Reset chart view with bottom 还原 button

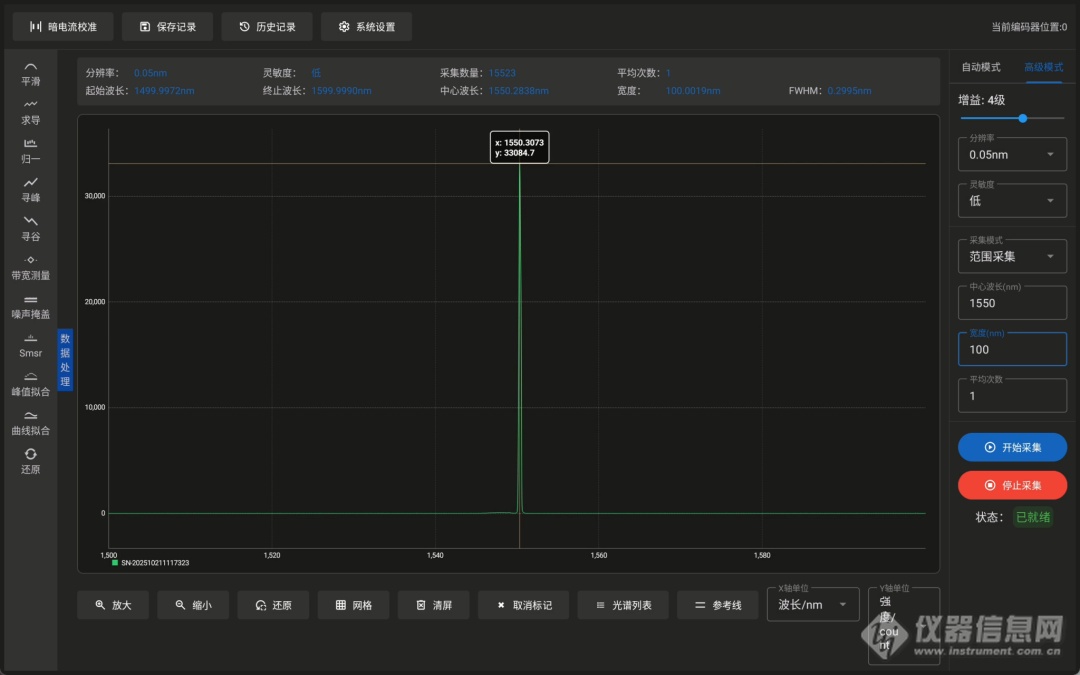pyautogui.click(x=273, y=605)
